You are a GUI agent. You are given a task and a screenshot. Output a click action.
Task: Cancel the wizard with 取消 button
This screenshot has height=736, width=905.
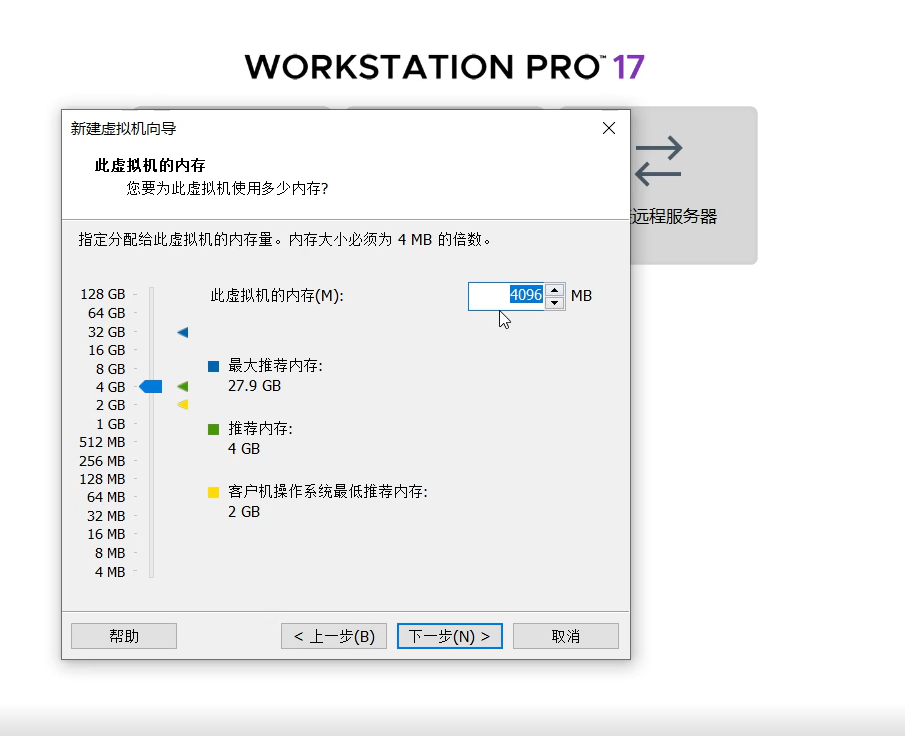(x=566, y=636)
